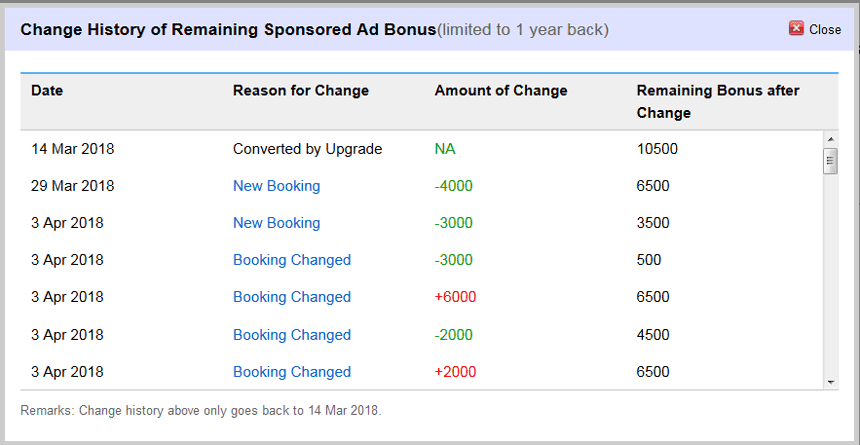The height and width of the screenshot is (445, 860).
Task: Select Remaining Bonus after Change header
Action: pos(718,102)
